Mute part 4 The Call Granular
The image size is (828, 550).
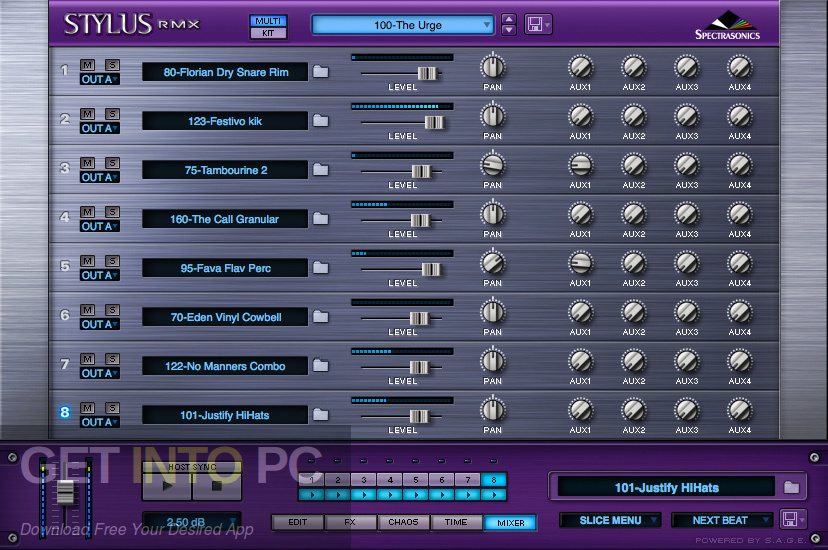click(88, 212)
